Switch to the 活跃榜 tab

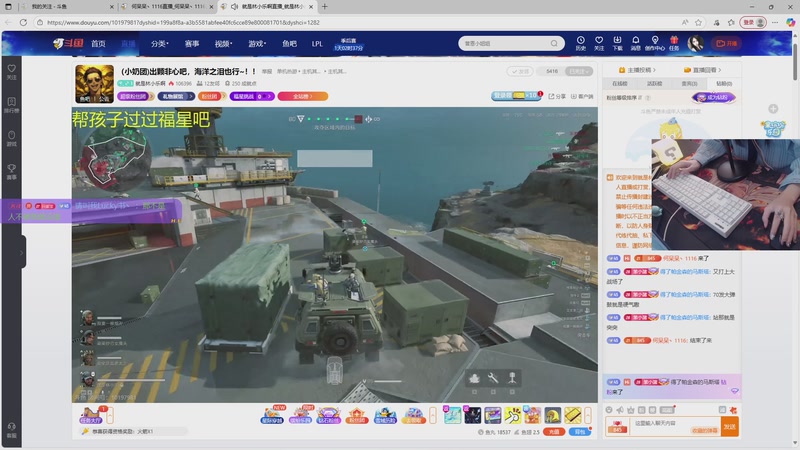click(x=655, y=83)
